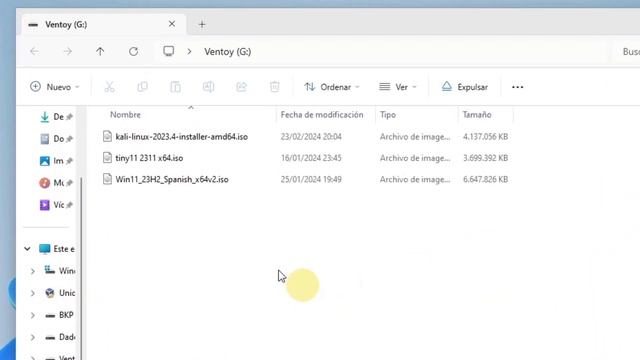The width and height of the screenshot is (640, 360).
Task: Click the size 6.647.826 KB
Action: pos(485,179)
